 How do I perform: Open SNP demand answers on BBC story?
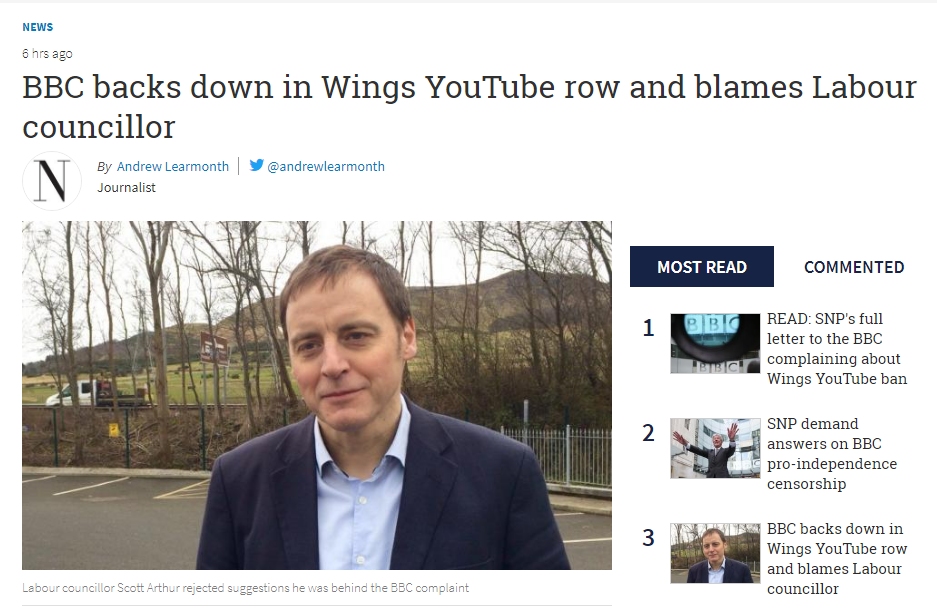pos(832,453)
